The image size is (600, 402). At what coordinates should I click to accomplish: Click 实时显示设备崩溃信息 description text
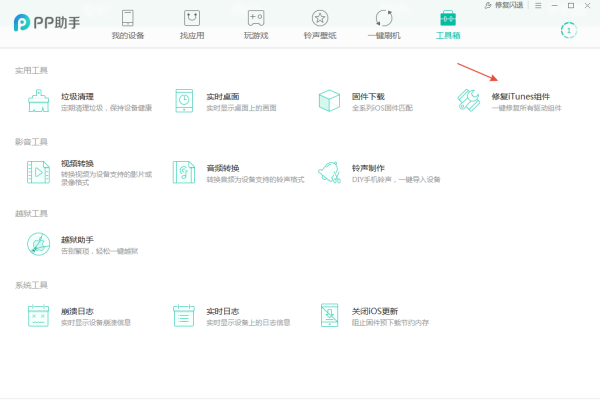tap(96, 322)
